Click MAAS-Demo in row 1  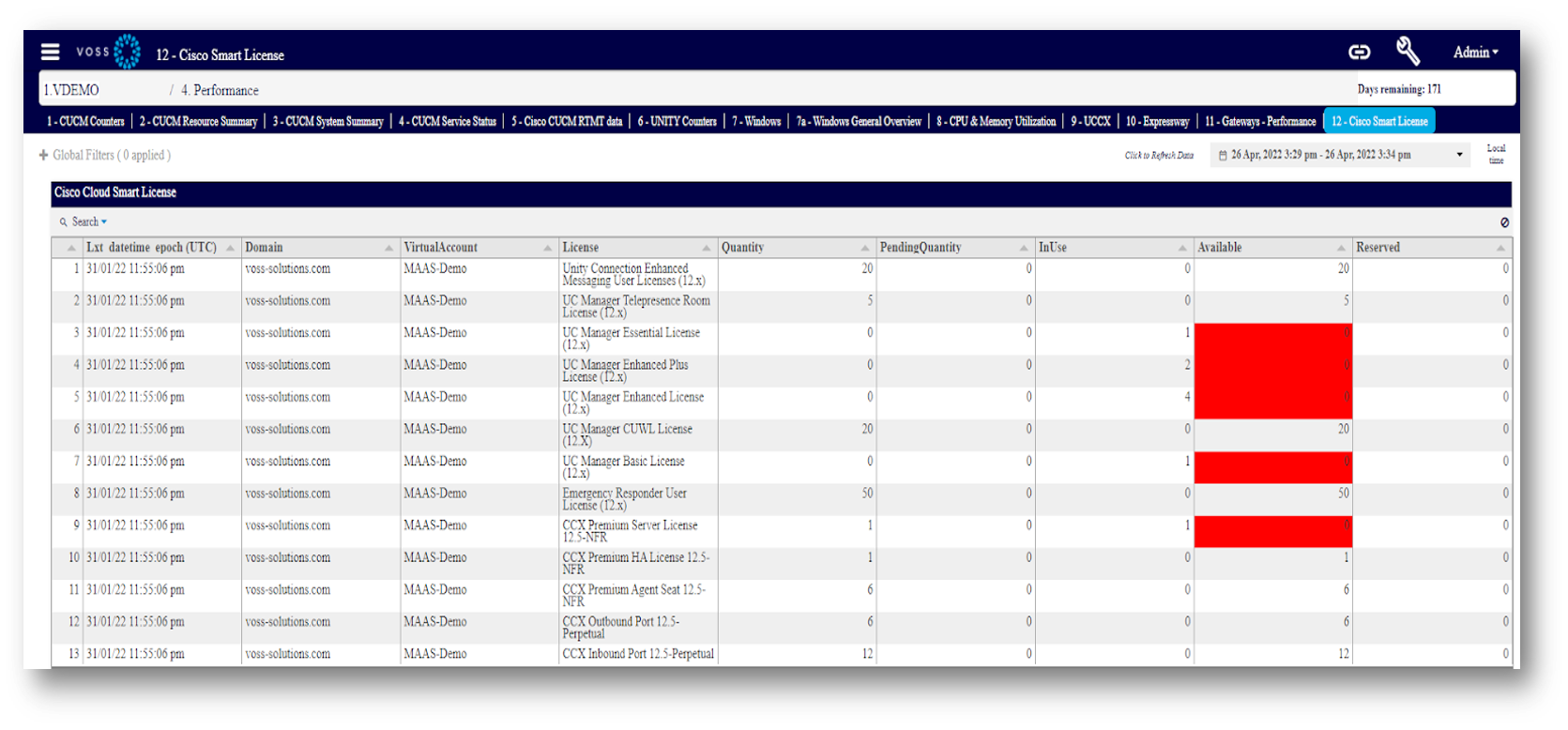pos(434,269)
